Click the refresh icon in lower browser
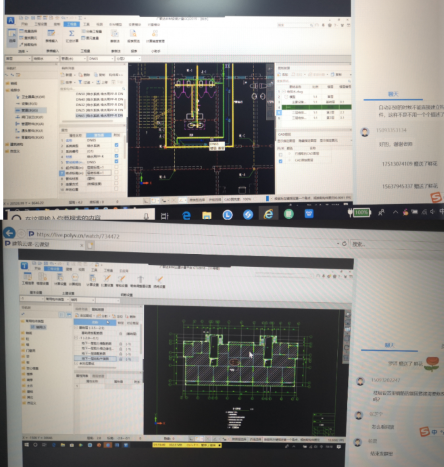 (x=344, y=244)
